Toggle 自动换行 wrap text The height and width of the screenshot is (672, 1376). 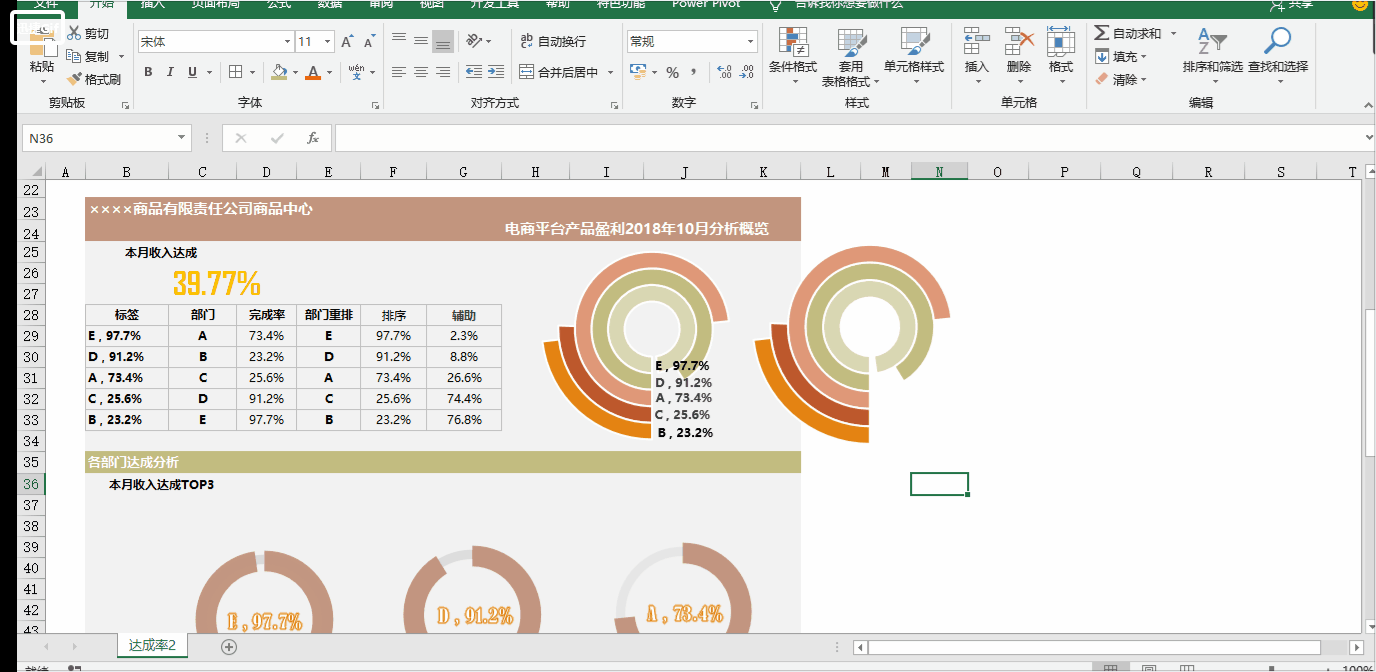pyautogui.click(x=553, y=42)
